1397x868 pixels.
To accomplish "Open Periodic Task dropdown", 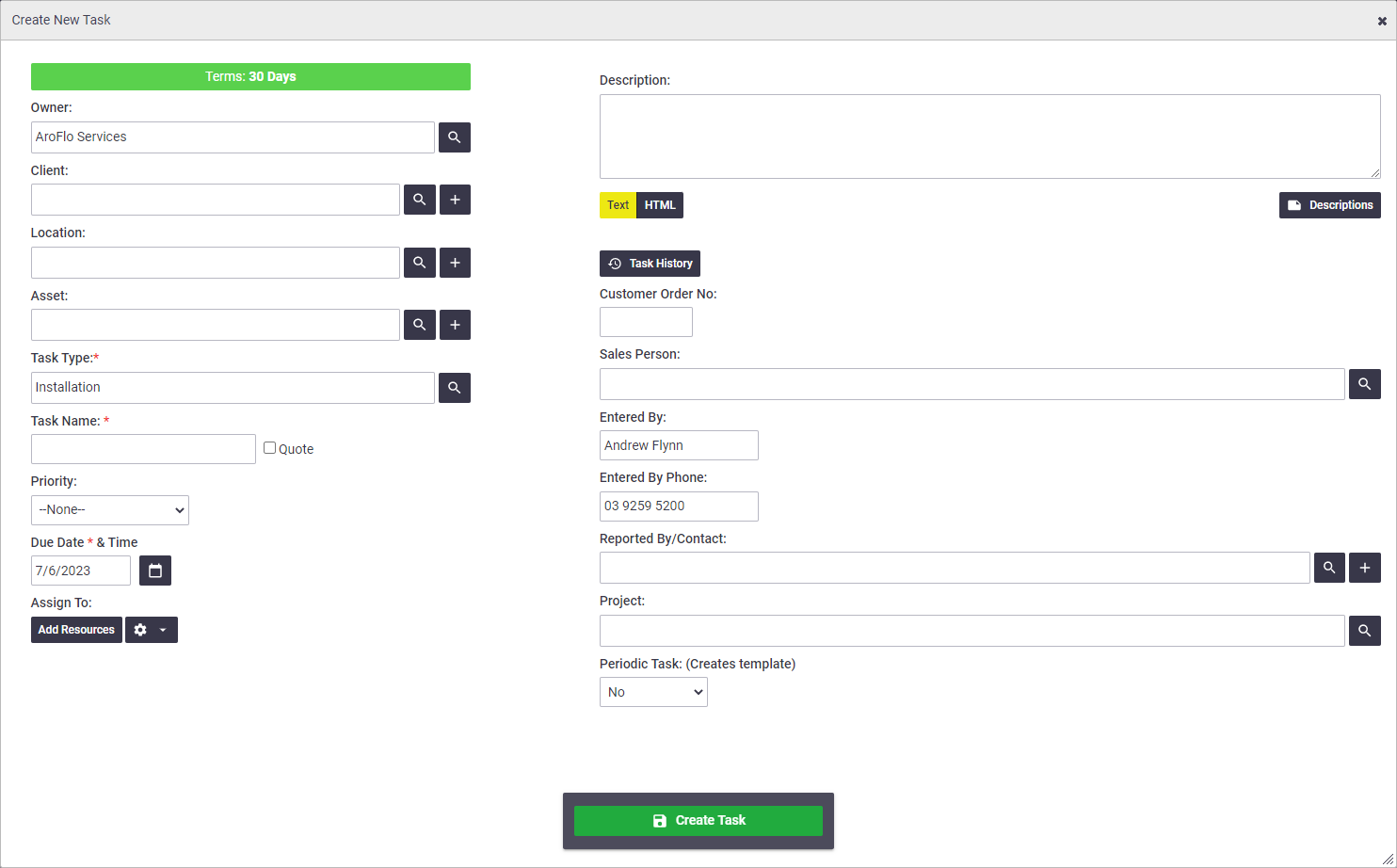I will (653, 692).
